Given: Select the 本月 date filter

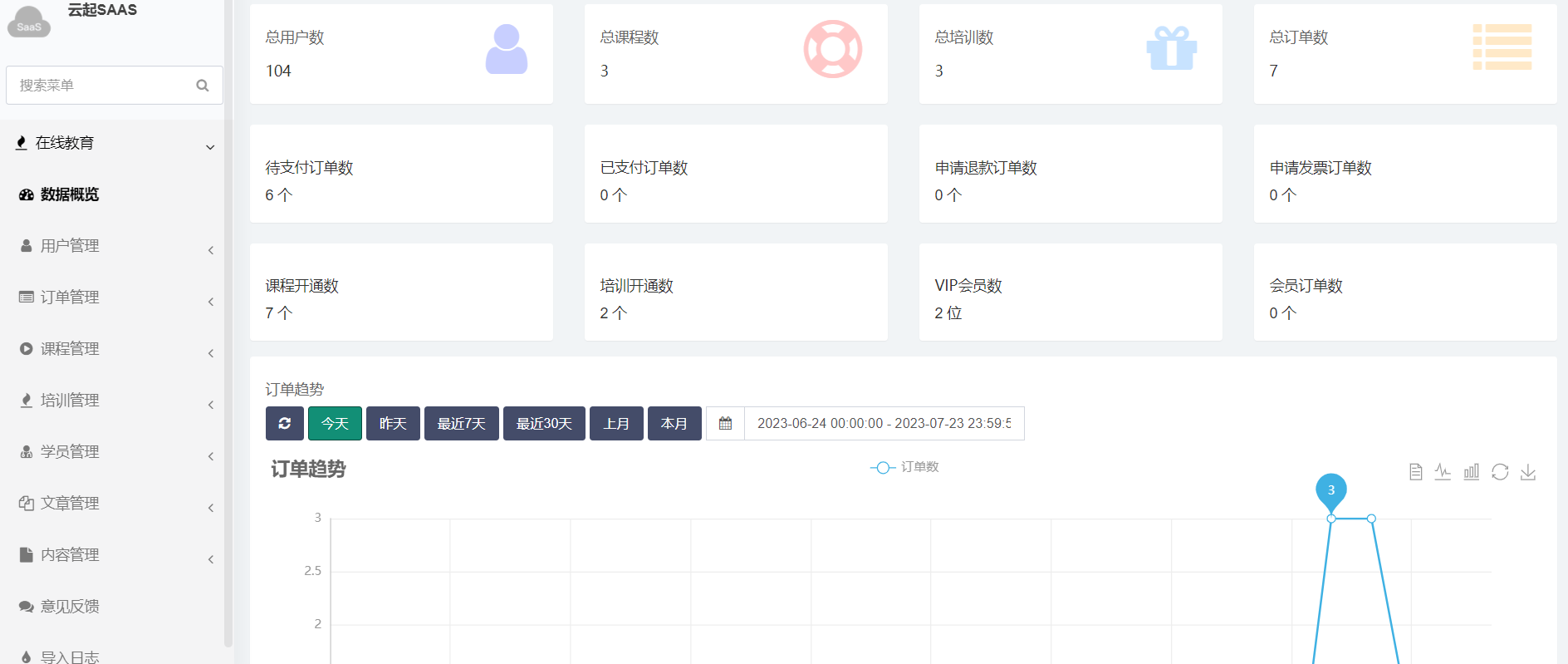Looking at the screenshot, I should coord(674,423).
